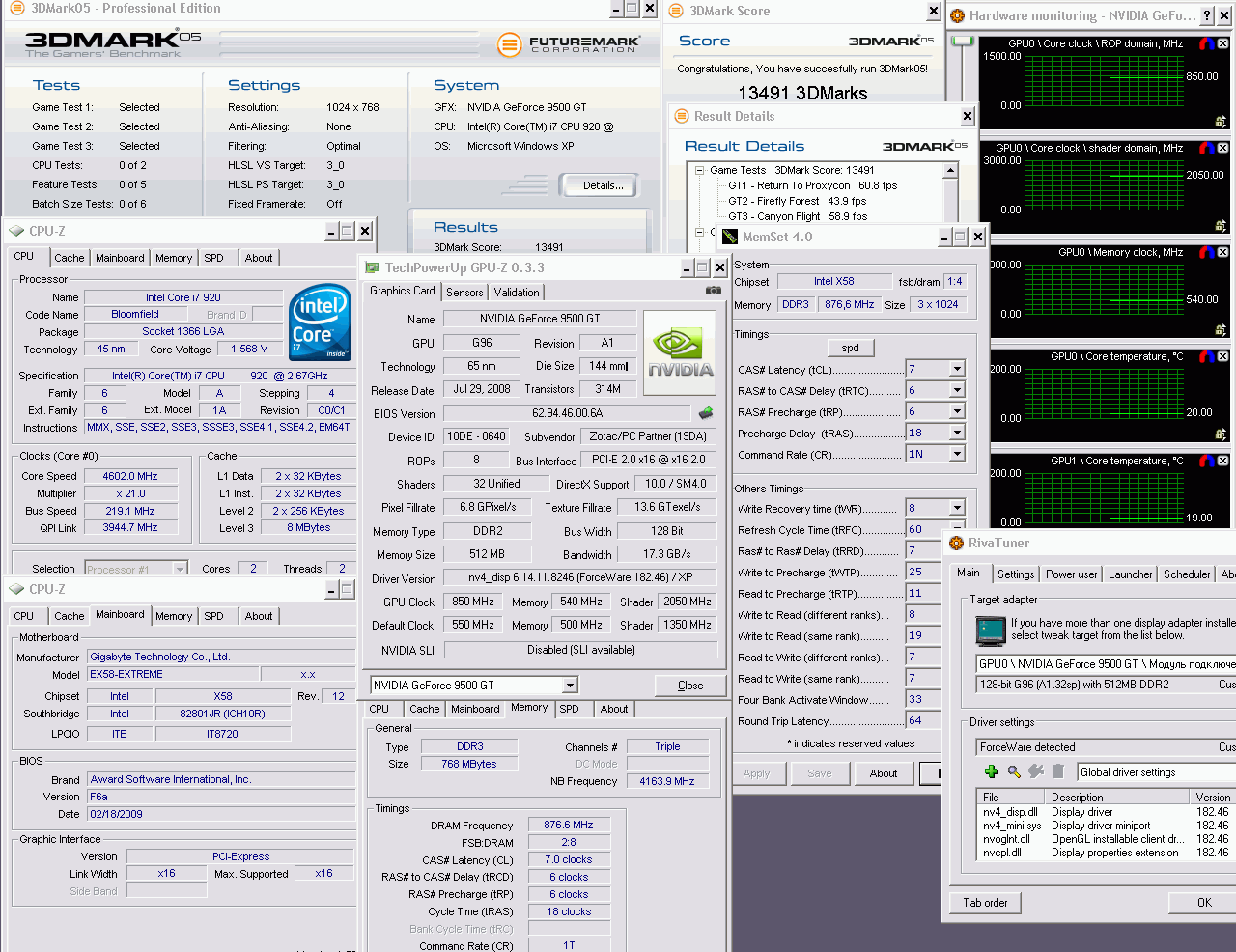Close the shader domain clock graph

click(1222, 148)
